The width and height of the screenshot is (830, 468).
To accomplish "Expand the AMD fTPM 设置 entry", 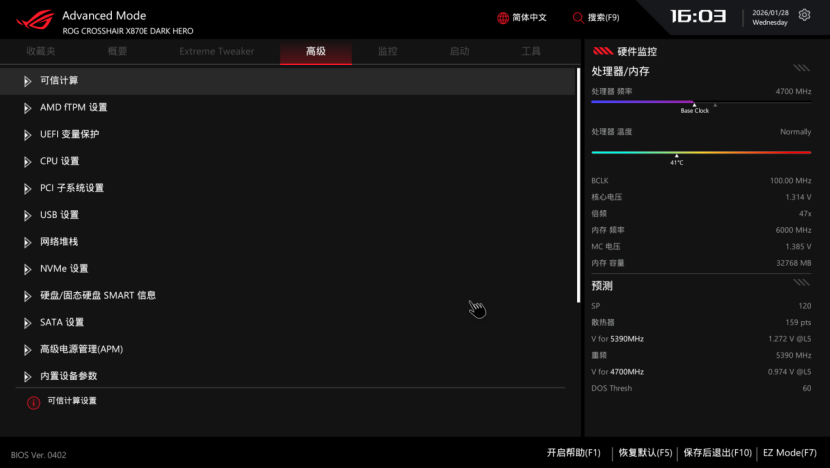I will (73, 108).
